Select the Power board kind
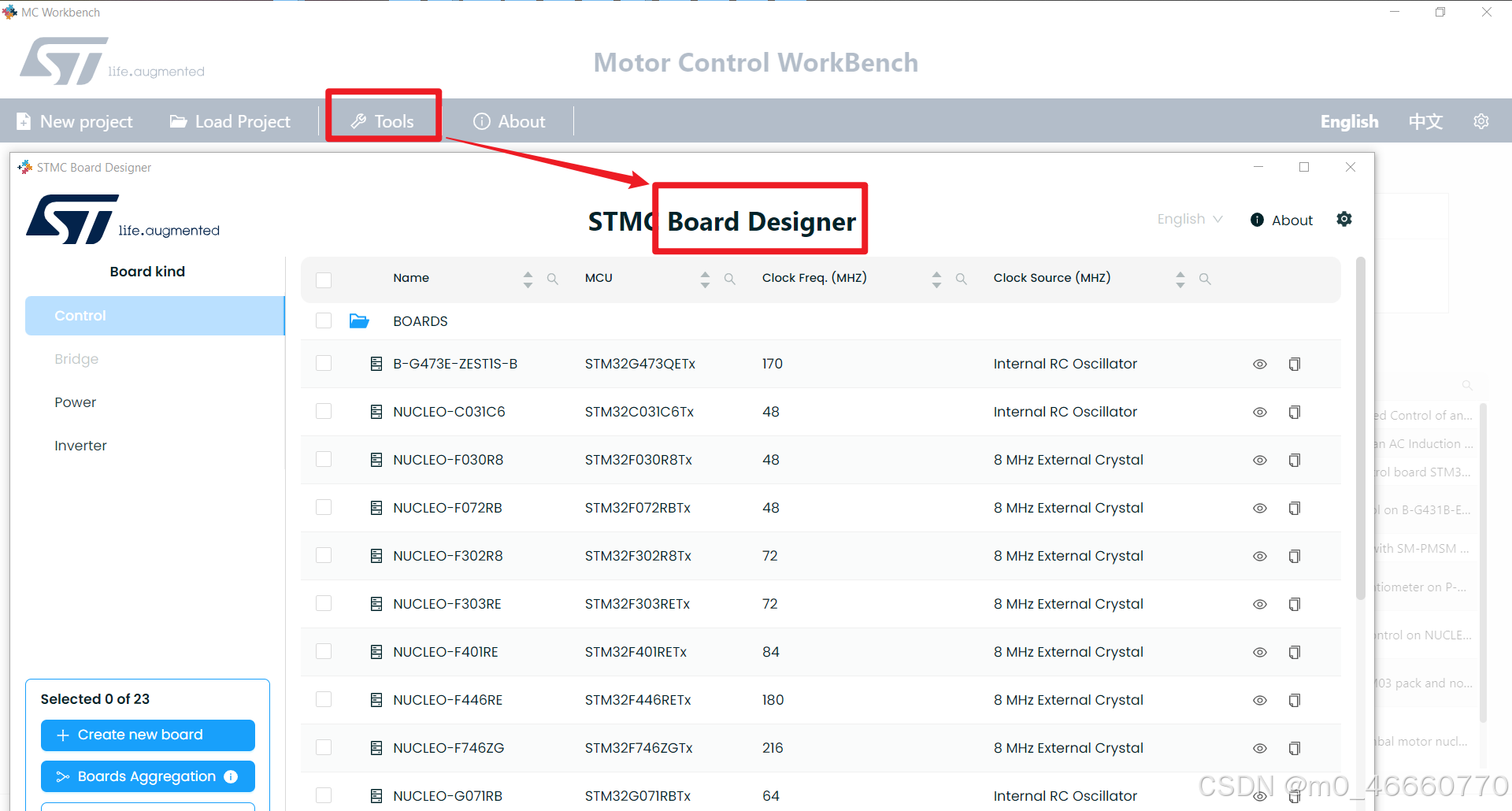Image resolution: width=1512 pixels, height=811 pixels. tap(154, 402)
